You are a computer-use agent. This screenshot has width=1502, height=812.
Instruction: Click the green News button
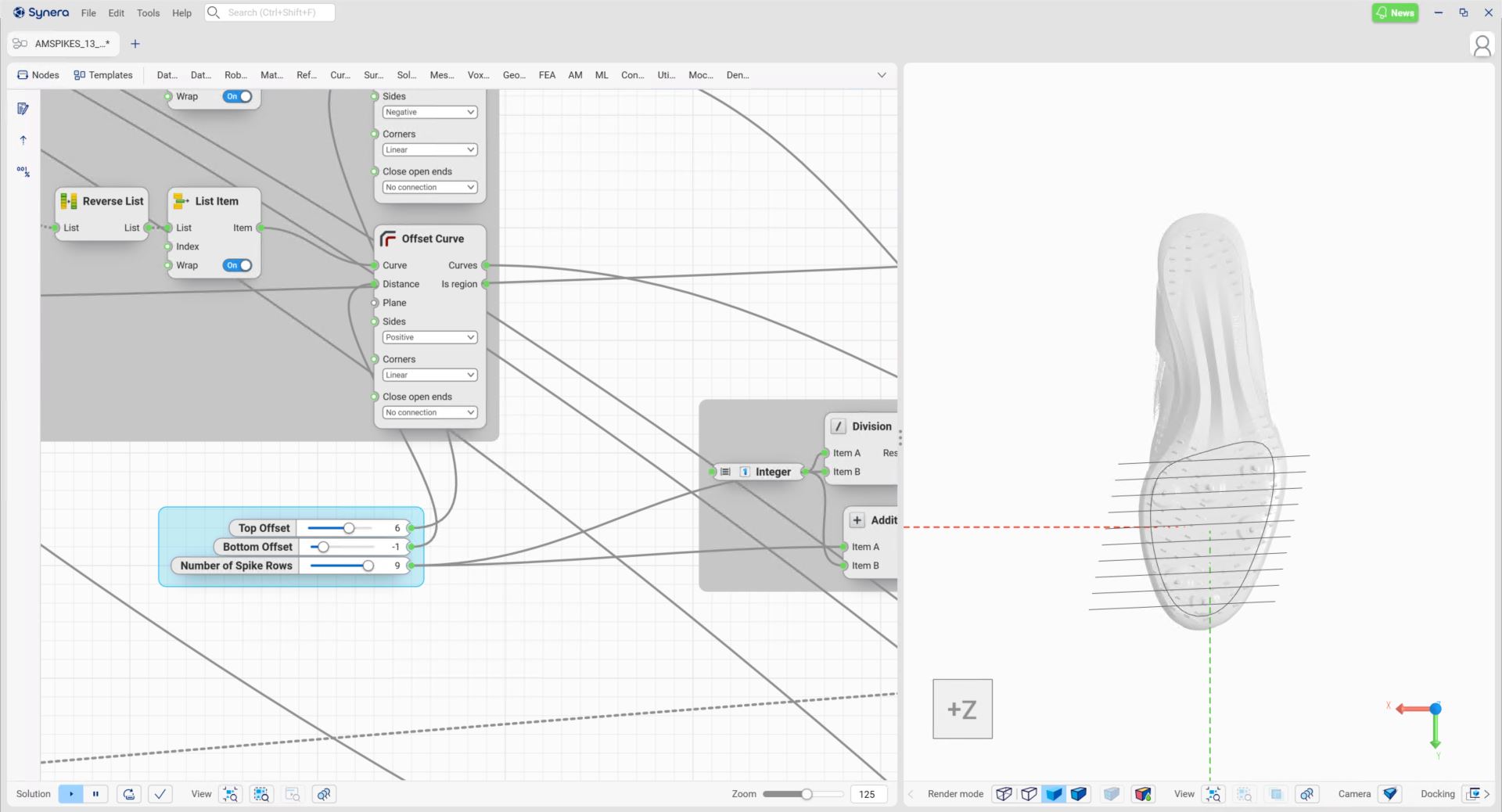1395,13
